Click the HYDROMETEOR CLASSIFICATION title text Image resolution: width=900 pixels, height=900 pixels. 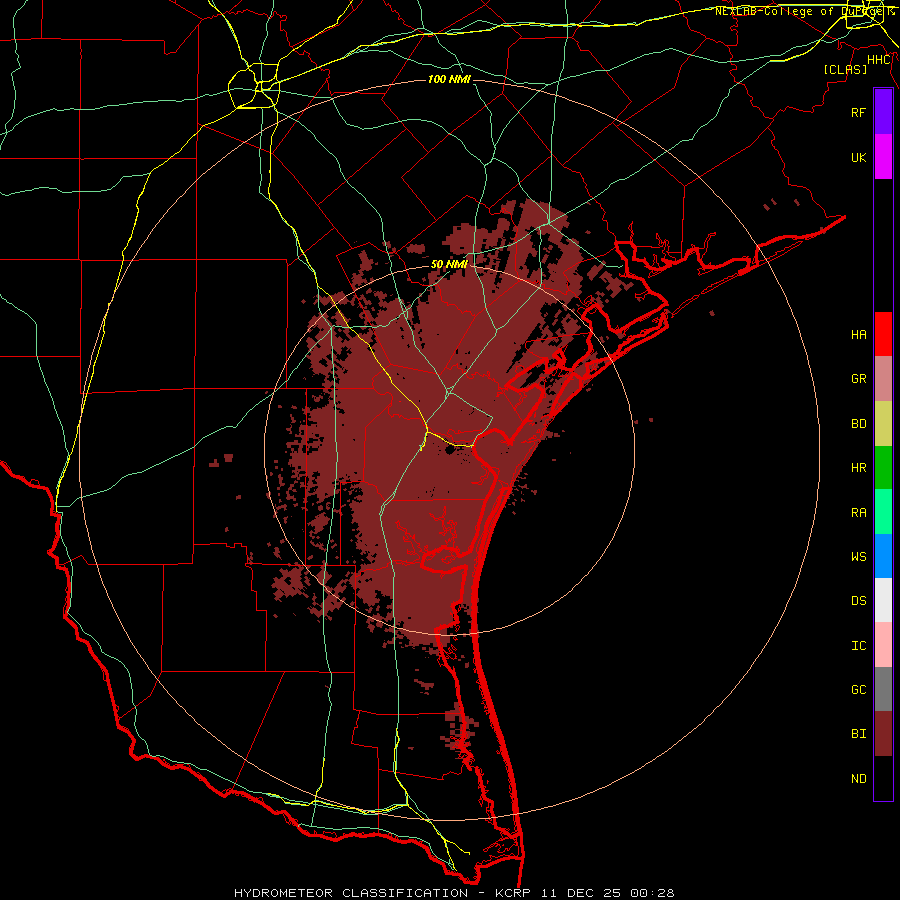click(351, 893)
